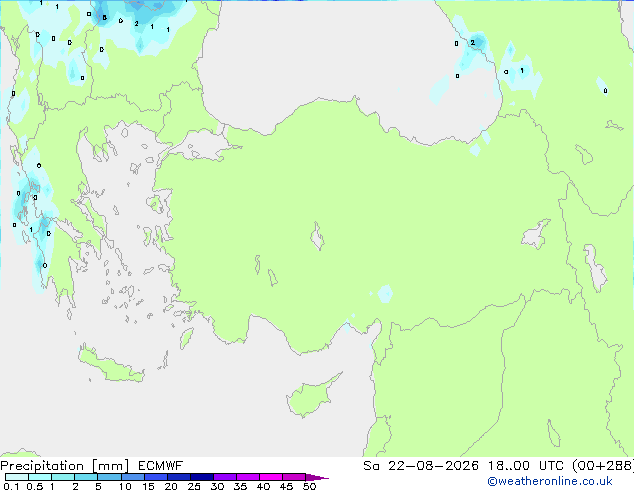Select the 5–10 mm legend color box
Viewport: 634px width, 490px height.
(x=110, y=477)
